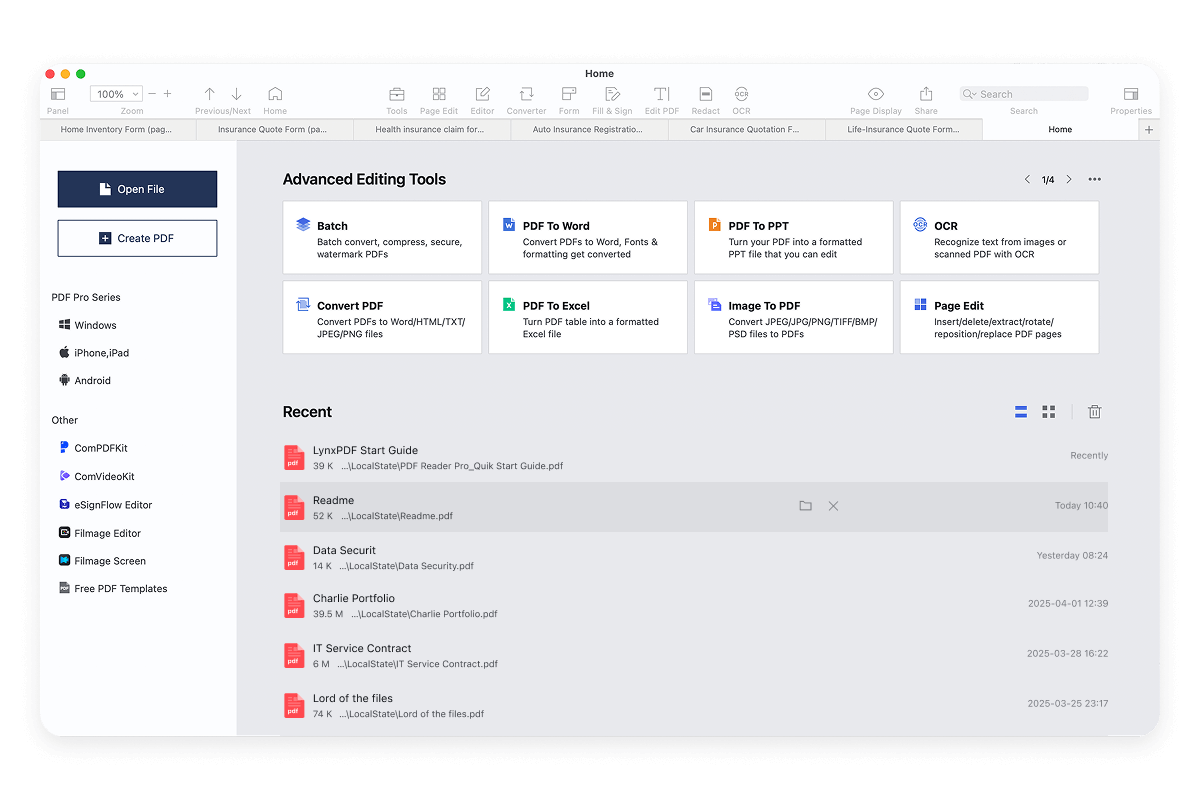Viewport: 1200px width, 800px height.
Task: Focus the Search field
Action: pos(1024,94)
